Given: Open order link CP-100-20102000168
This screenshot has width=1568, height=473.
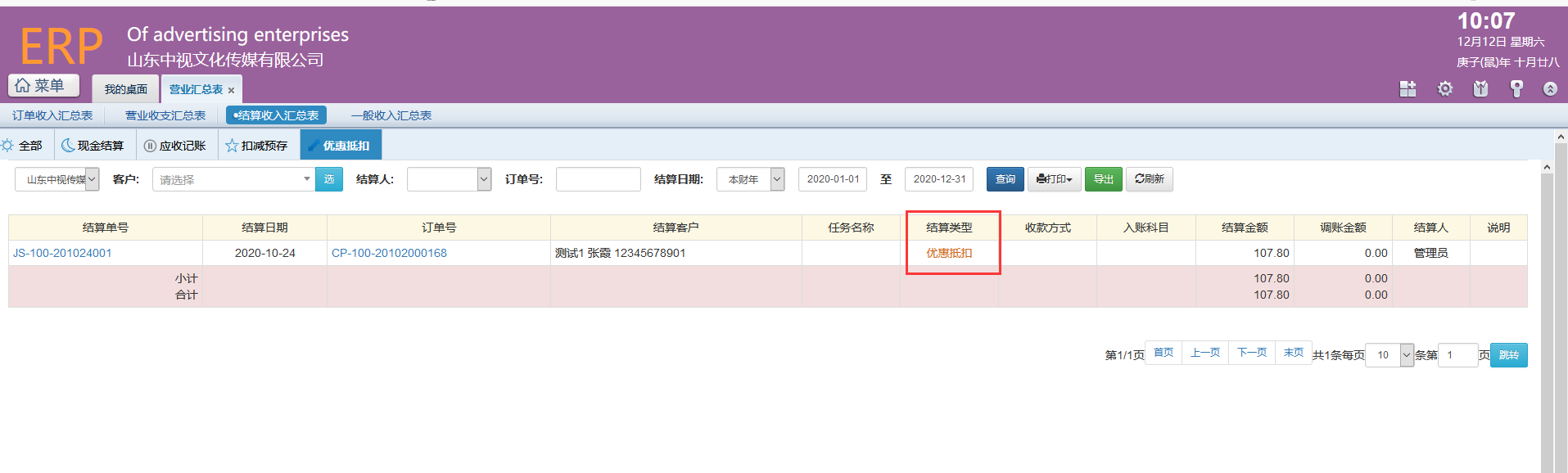Looking at the screenshot, I should pos(389,253).
